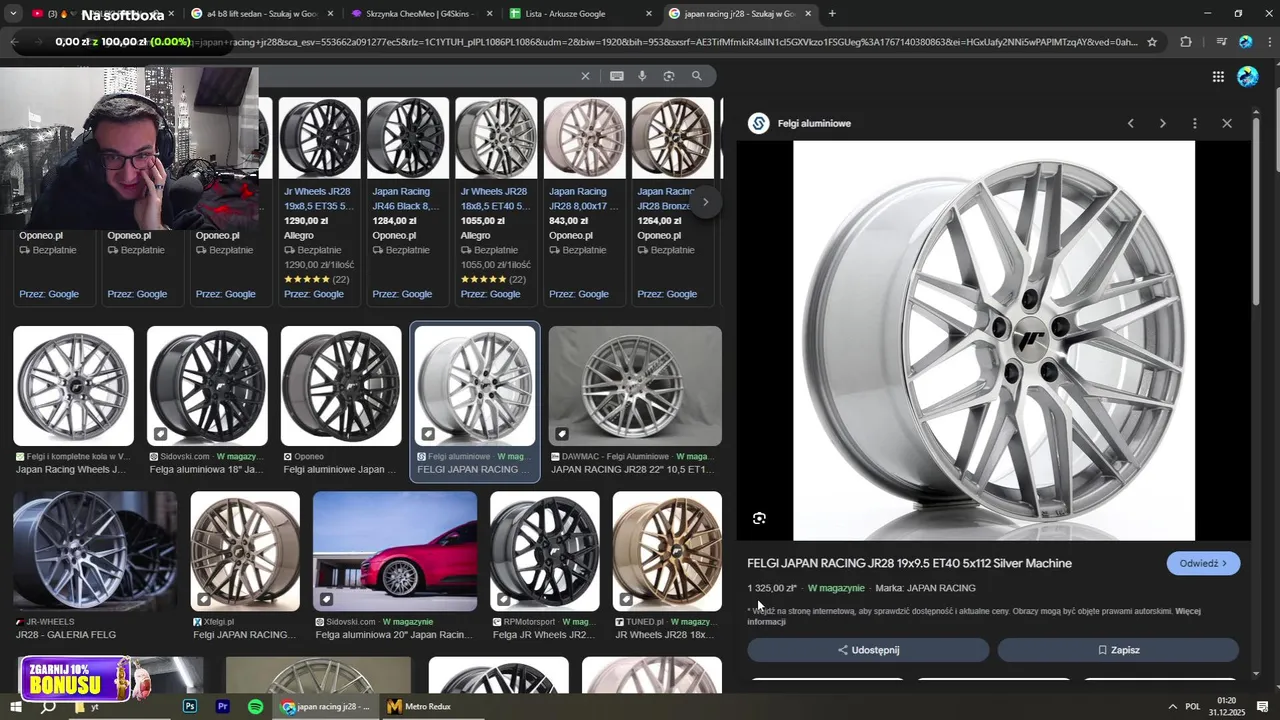Open the notification center icon
This screenshot has height=720, width=1280.
[x=1262, y=706]
